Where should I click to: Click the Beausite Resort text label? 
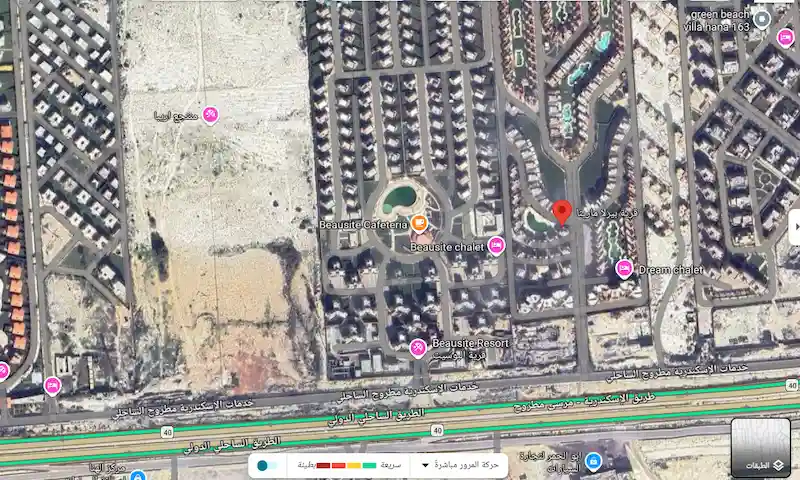click(x=470, y=343)
